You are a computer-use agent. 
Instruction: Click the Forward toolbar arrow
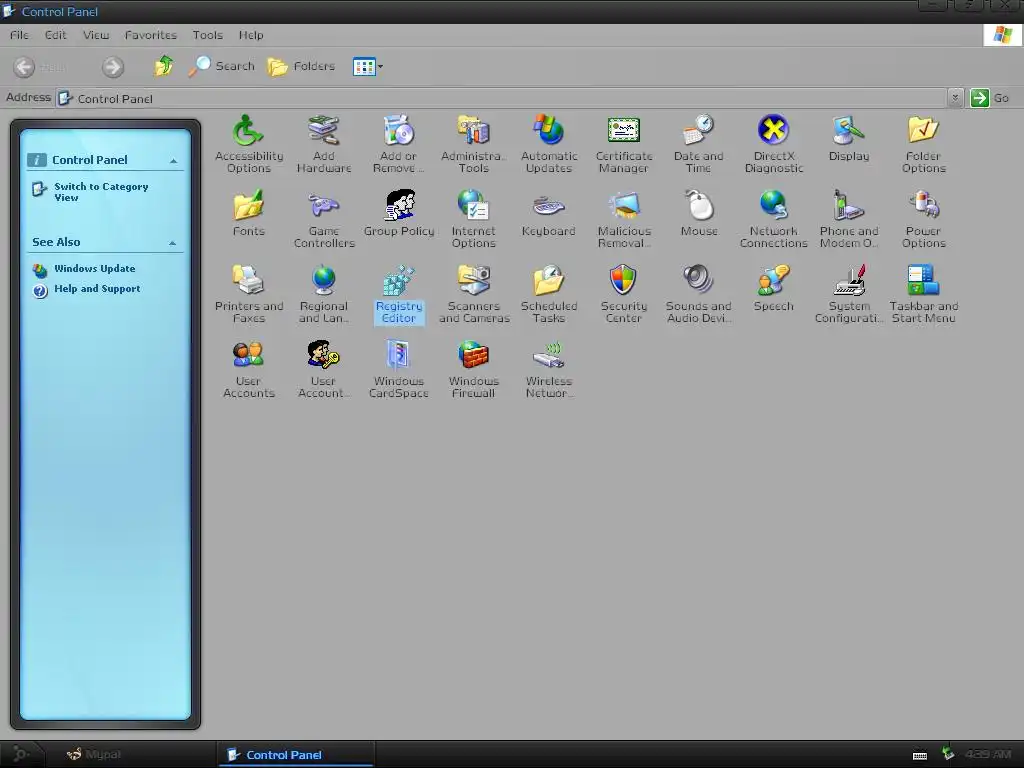113,67
